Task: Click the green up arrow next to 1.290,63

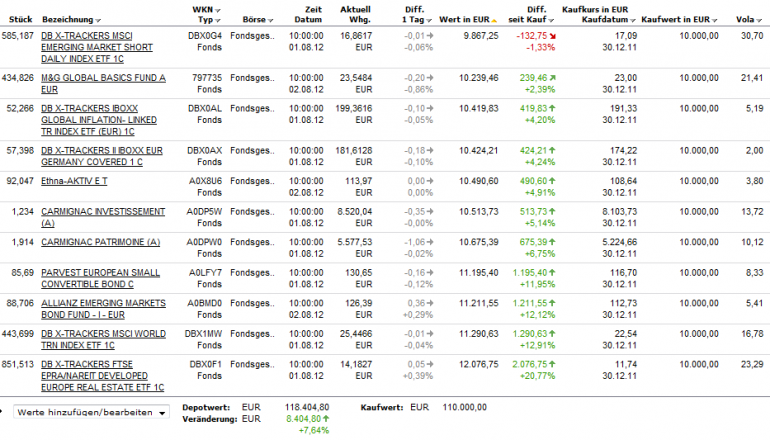Action: click(552, 333)
